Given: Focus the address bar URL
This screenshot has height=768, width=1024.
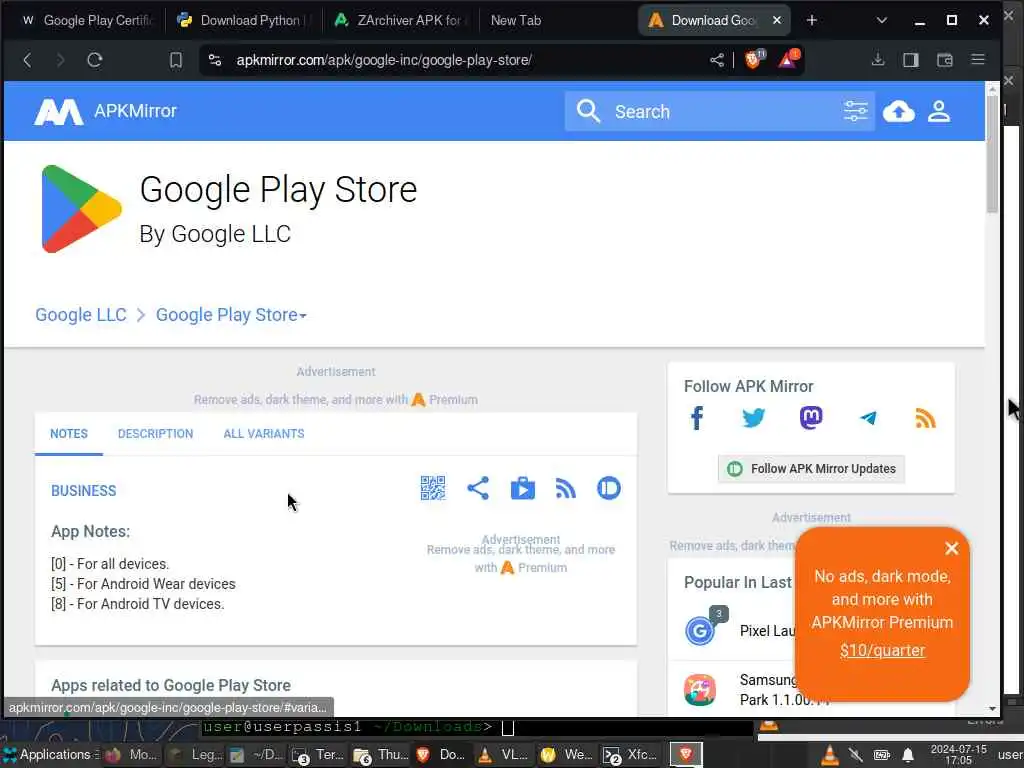Looking at the screenshot, I should pos(384,60).
